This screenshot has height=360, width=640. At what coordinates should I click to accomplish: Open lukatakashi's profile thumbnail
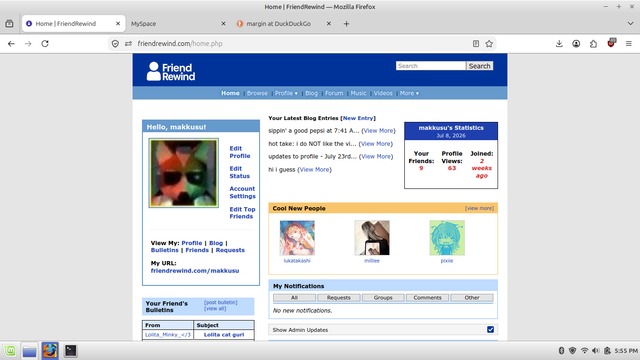297,238
